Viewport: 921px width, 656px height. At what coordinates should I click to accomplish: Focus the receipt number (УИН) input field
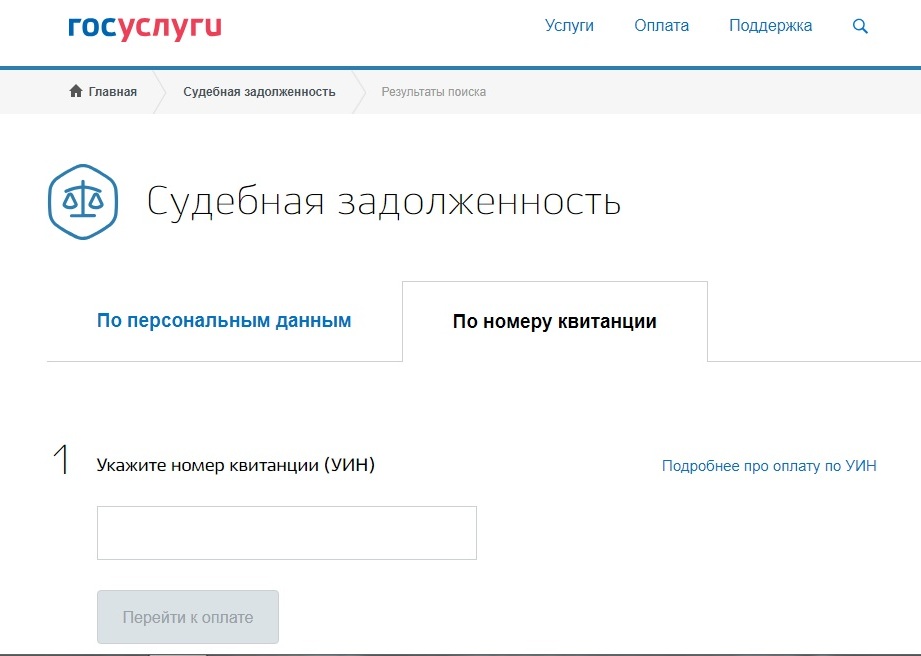[x=286, y=533]
